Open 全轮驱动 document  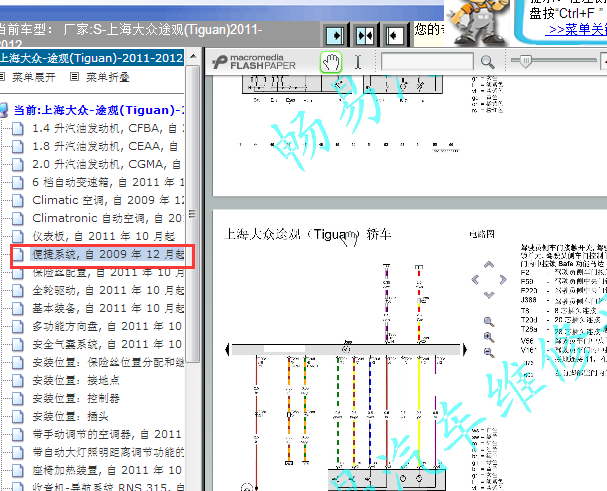point(108,290)
